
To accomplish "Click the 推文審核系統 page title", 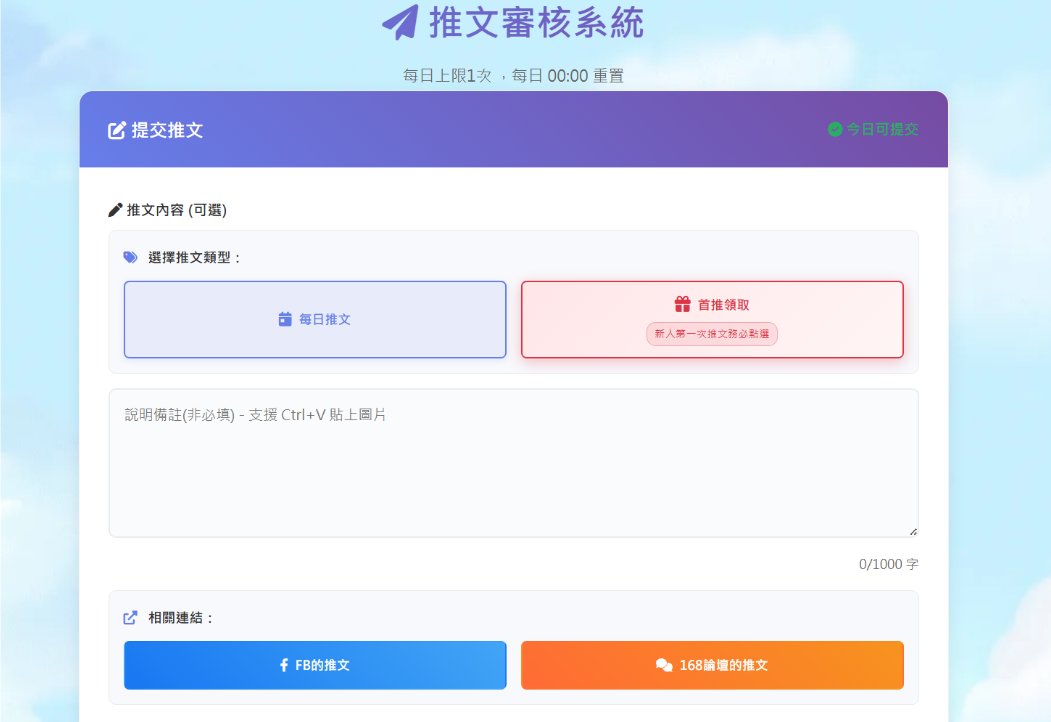I will [536, 22].
